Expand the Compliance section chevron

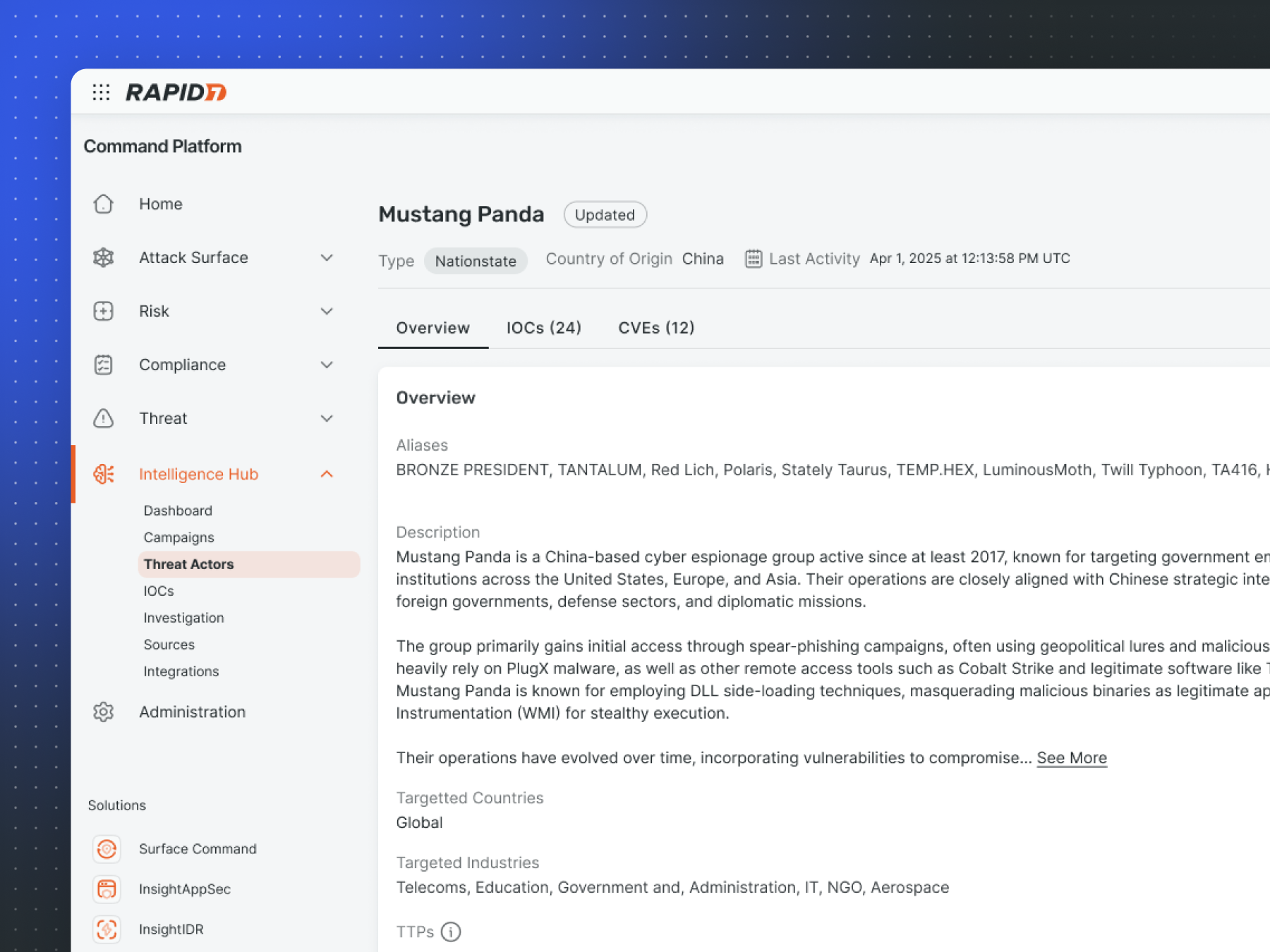[327, 365]
